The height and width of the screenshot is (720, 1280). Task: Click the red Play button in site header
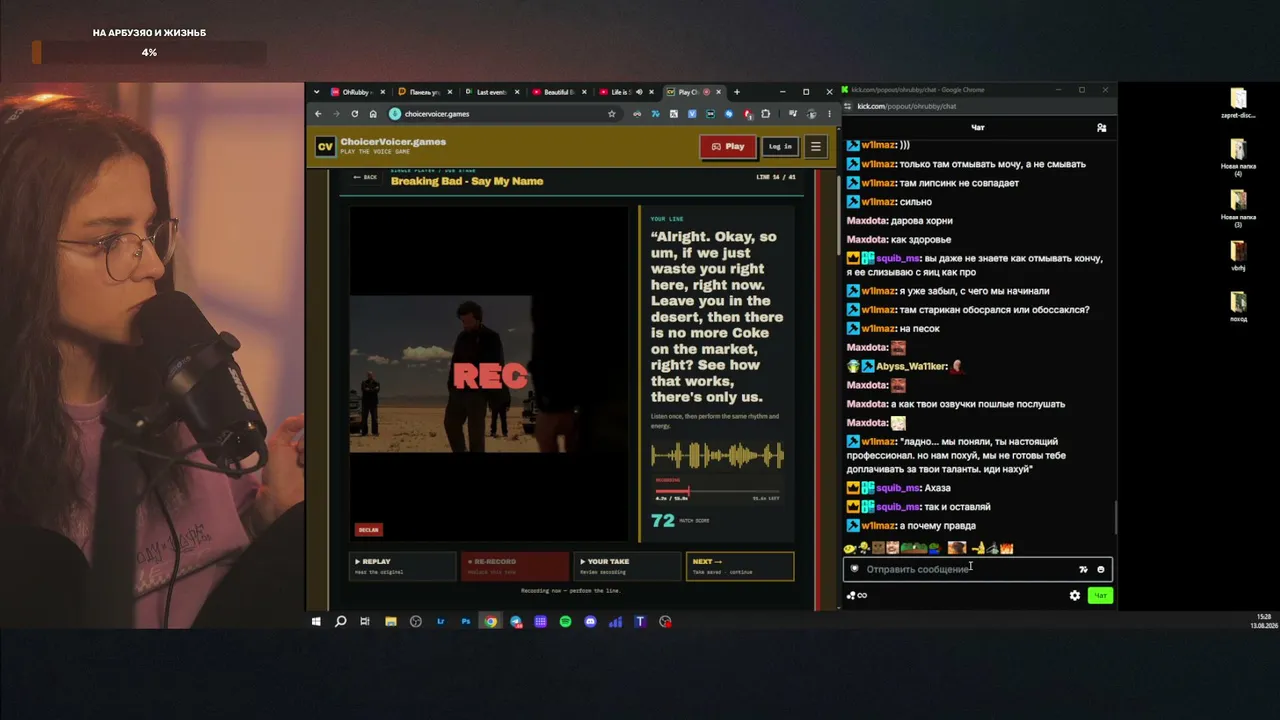click(x=728, y=146)
